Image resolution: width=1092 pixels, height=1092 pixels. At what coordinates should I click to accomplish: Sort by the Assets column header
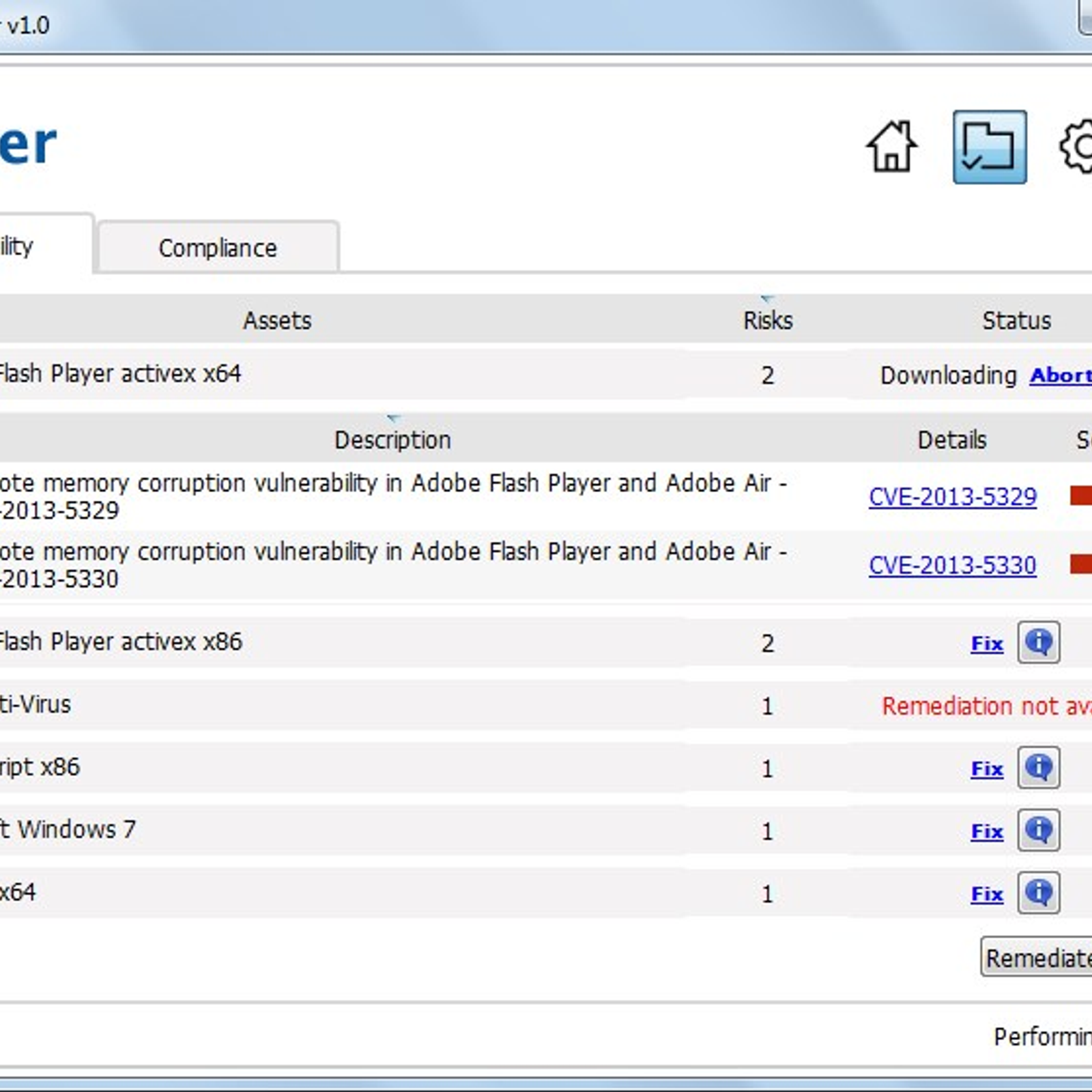click(x=277, y=320)
